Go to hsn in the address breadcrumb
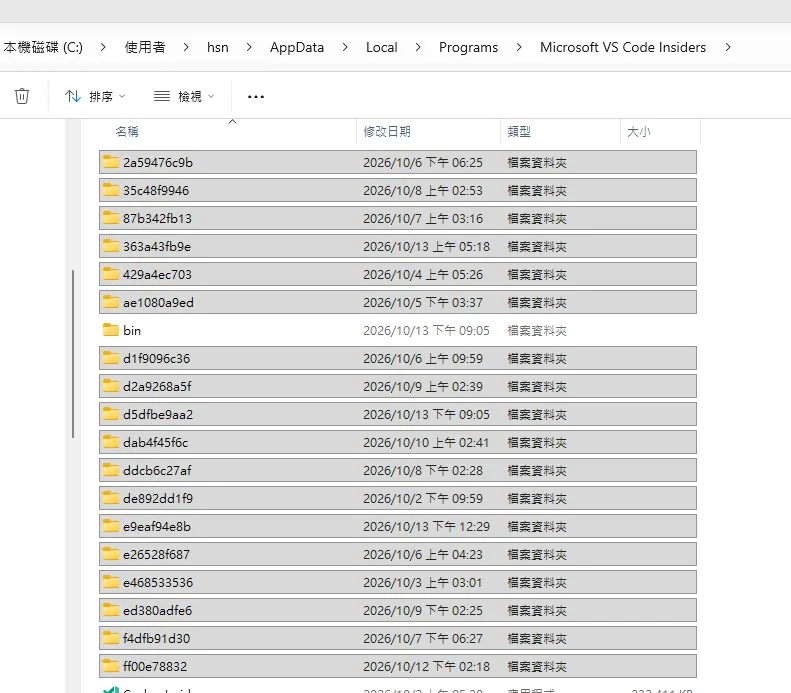The image size is (791, 693). click(x=217, y=47)
